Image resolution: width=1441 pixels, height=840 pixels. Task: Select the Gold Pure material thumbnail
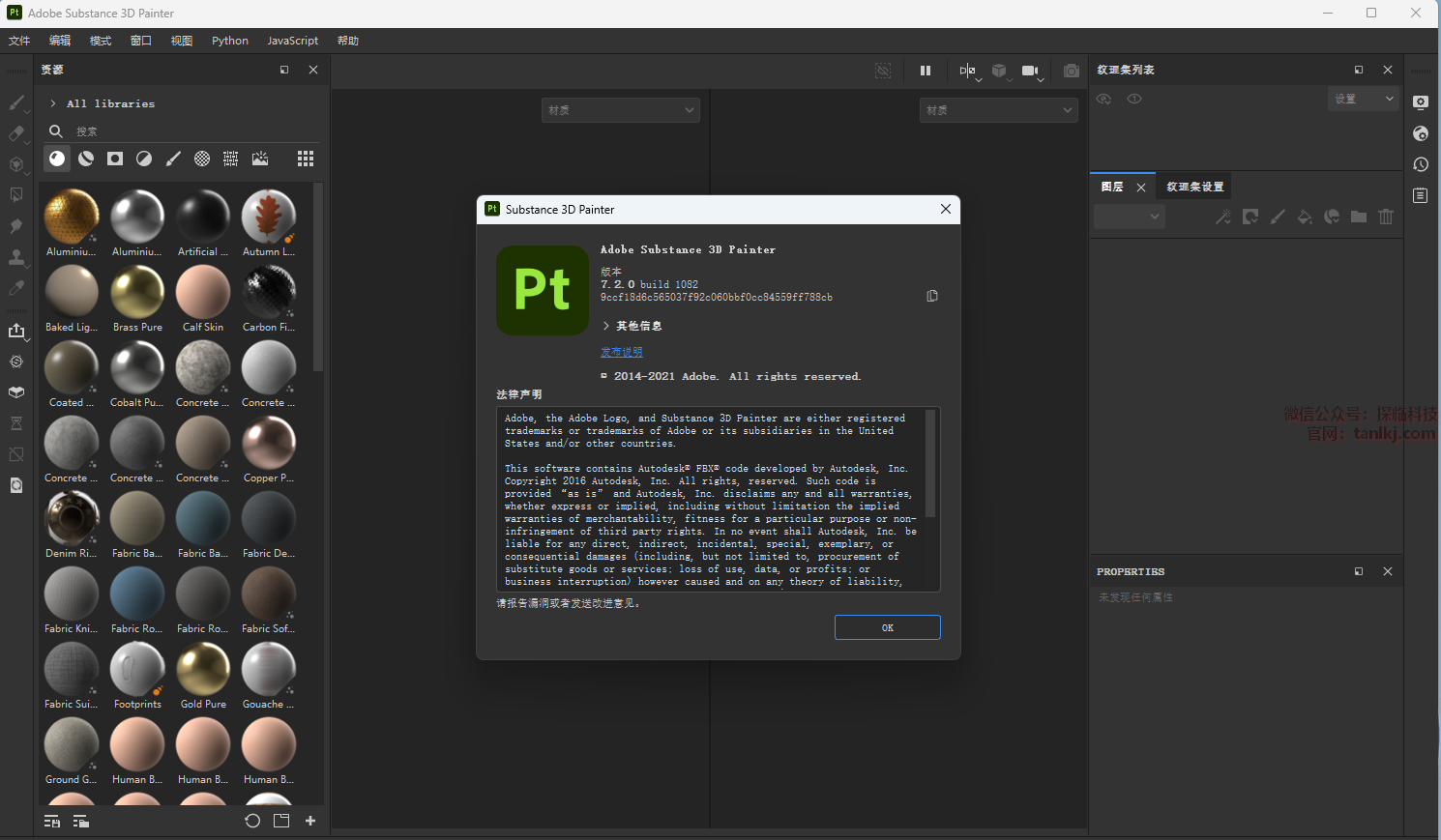point(203,669)
